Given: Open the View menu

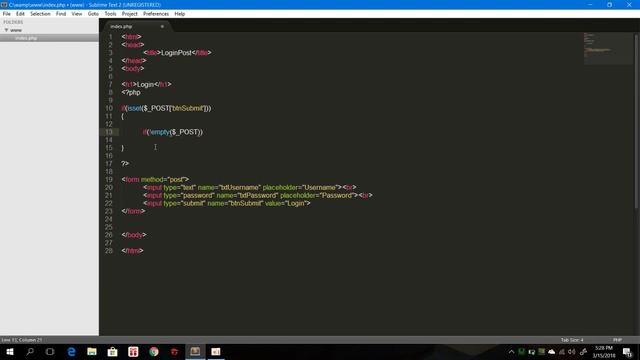Looking at the screenshot, I should [77, 14].
